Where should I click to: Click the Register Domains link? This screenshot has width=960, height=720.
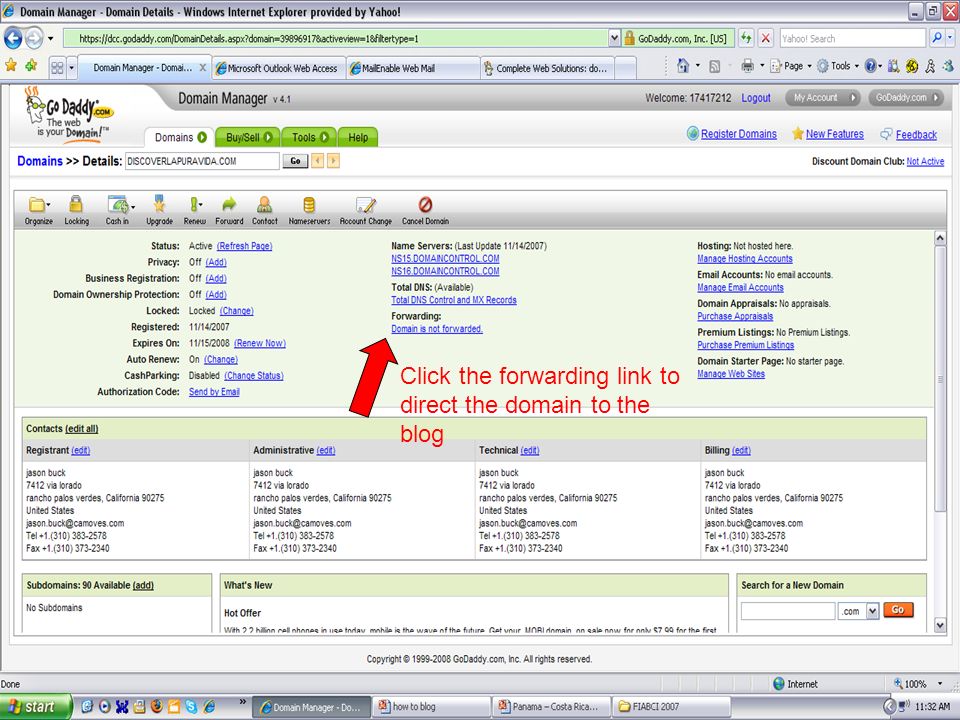tap(738, 134)
